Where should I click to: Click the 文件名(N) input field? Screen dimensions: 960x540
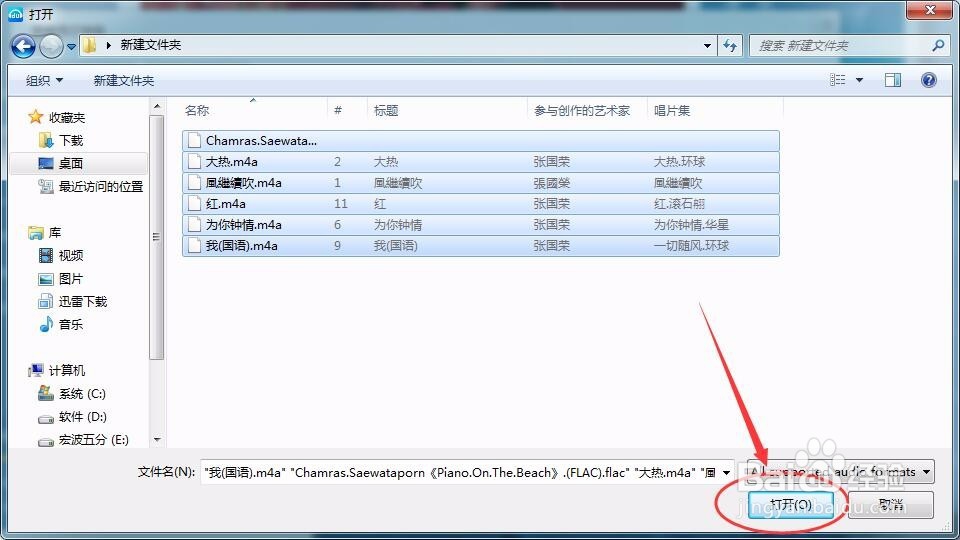click(460, 472)
